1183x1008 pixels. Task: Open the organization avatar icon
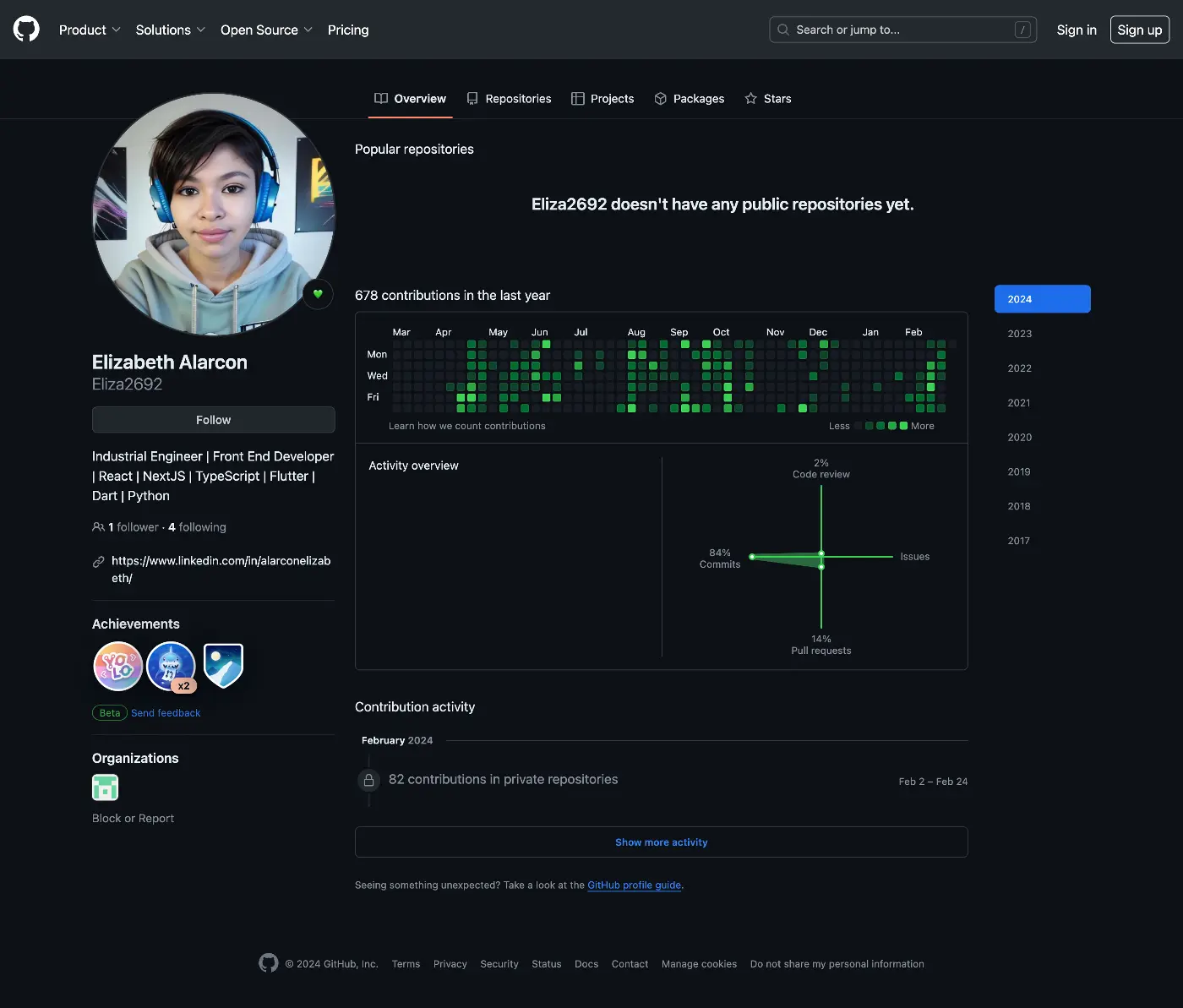click(x=105, y=787)
